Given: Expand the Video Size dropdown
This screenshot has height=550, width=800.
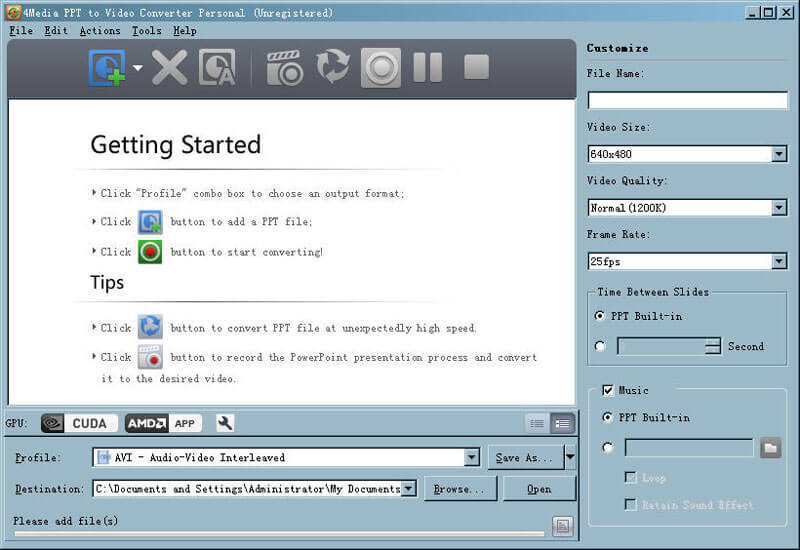Looking at the screenshot, I should (x=779, y=154).
